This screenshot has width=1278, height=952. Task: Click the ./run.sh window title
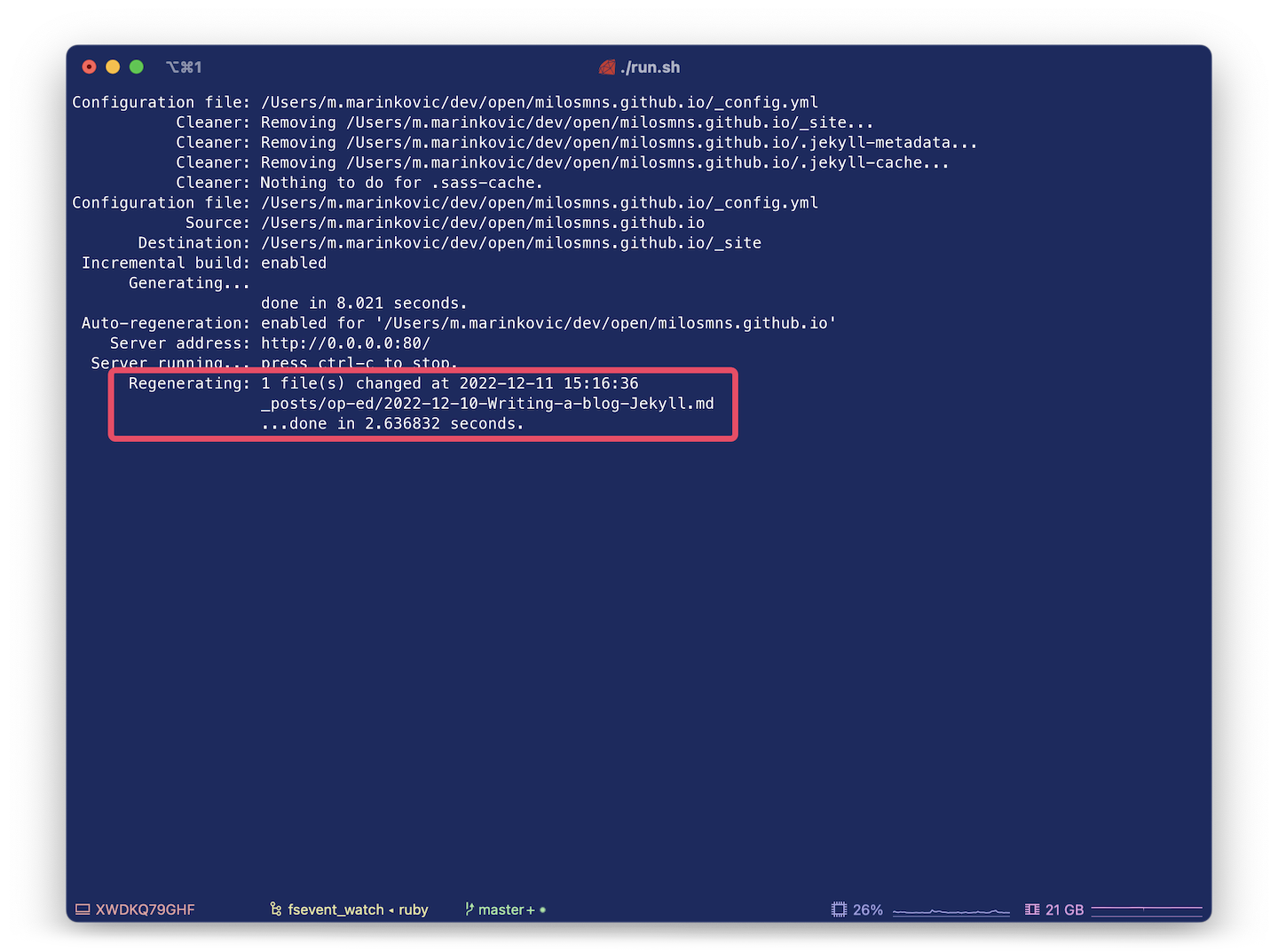[650, 67]
